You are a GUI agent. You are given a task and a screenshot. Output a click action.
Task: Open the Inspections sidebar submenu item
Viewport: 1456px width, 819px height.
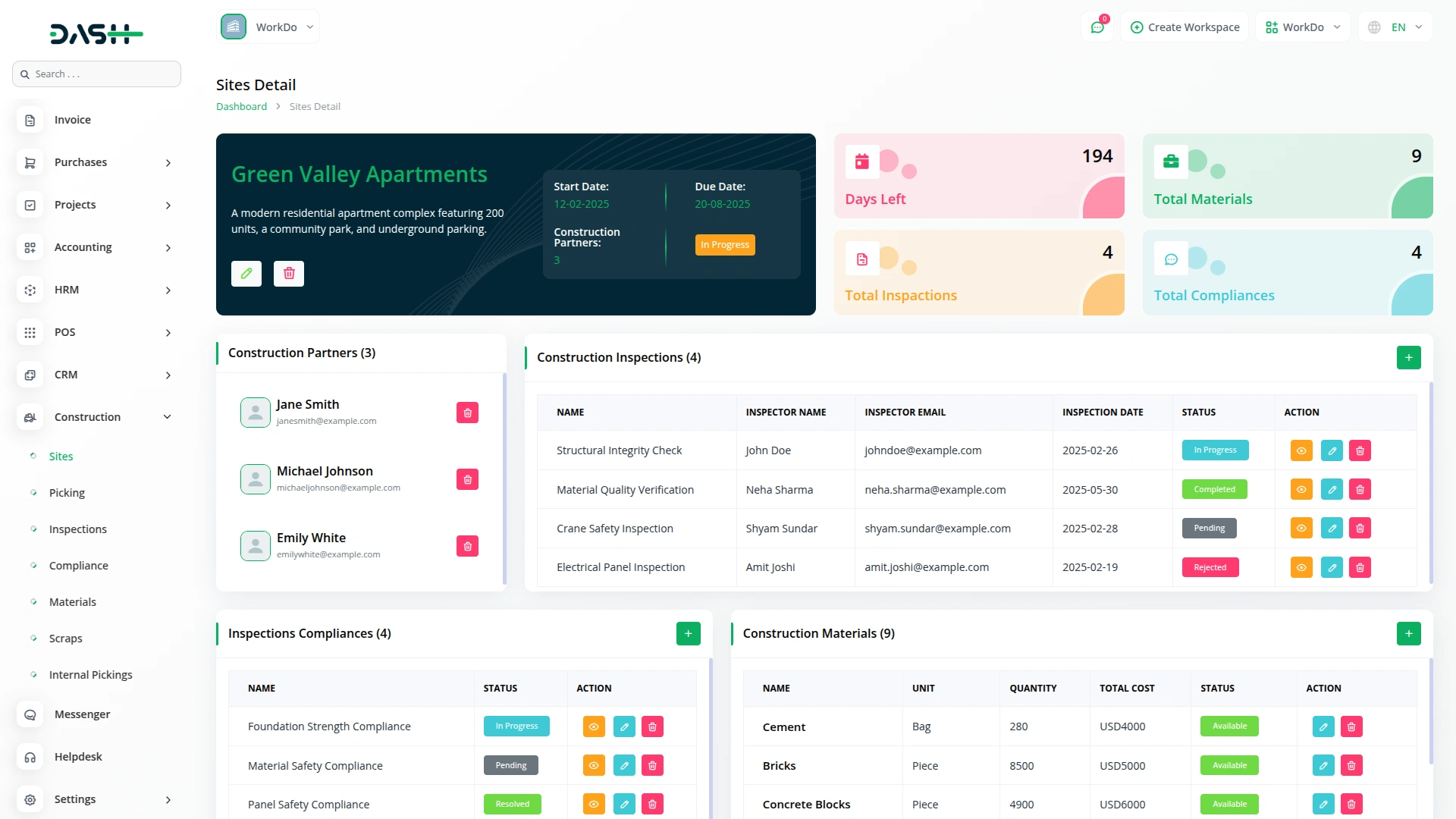click(x=77, y=529)
